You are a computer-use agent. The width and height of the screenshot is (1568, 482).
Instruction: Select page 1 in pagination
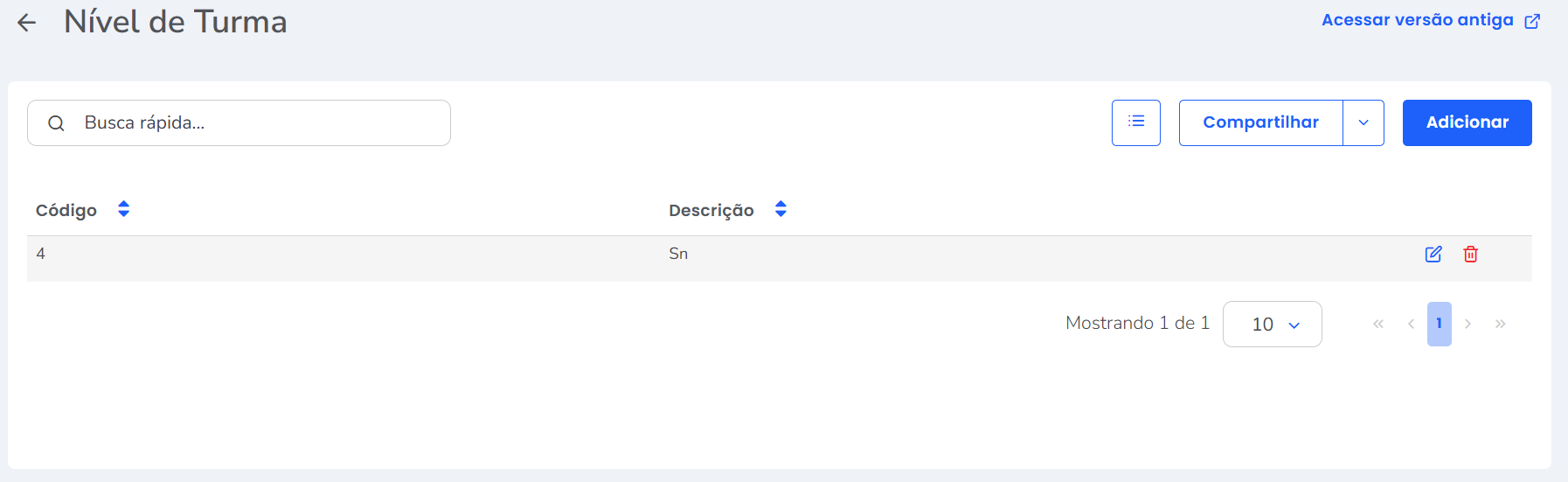[x=1439, y=324]
